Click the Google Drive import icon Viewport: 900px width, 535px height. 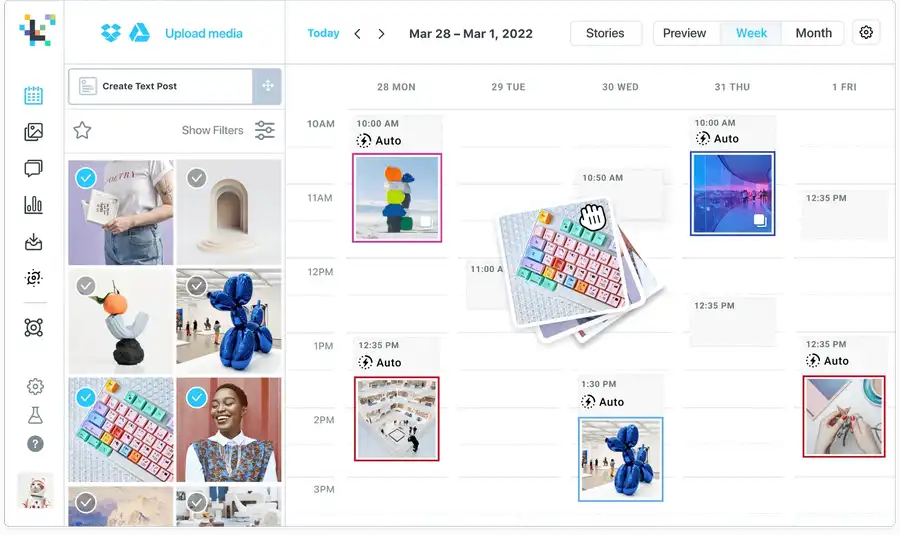click(139, 33)
